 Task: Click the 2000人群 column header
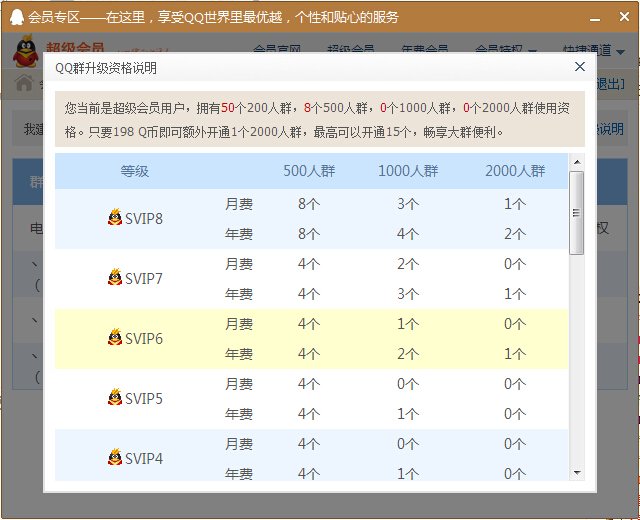[515, 171]
